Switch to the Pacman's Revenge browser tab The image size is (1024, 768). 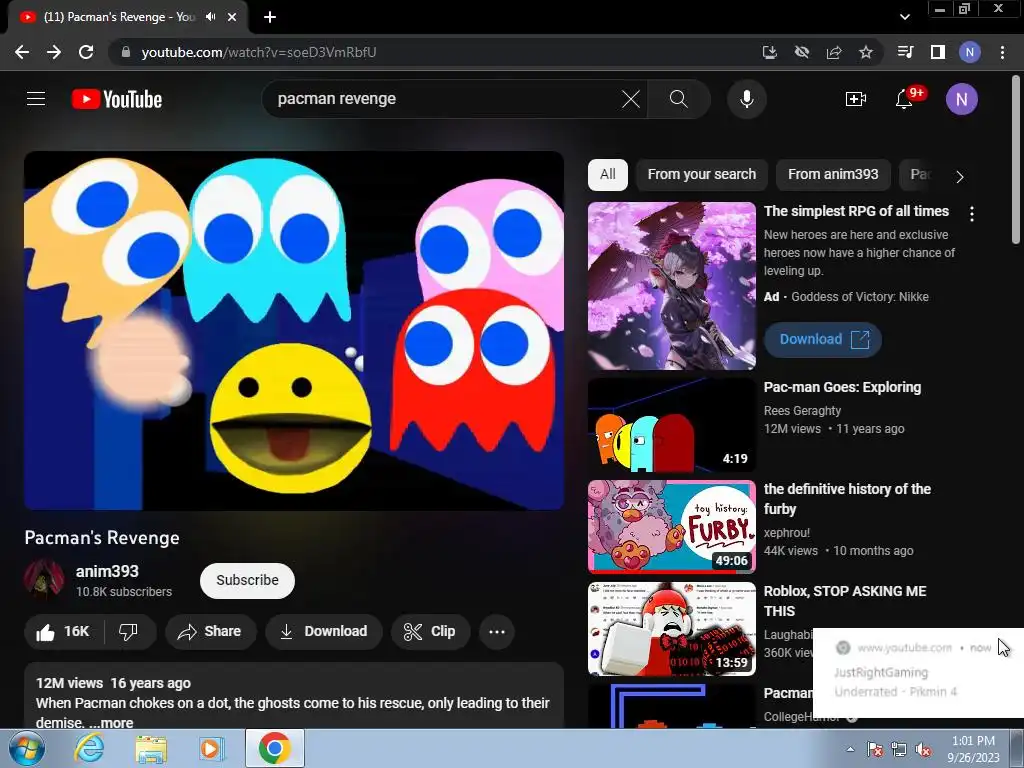tap(121, 17)
